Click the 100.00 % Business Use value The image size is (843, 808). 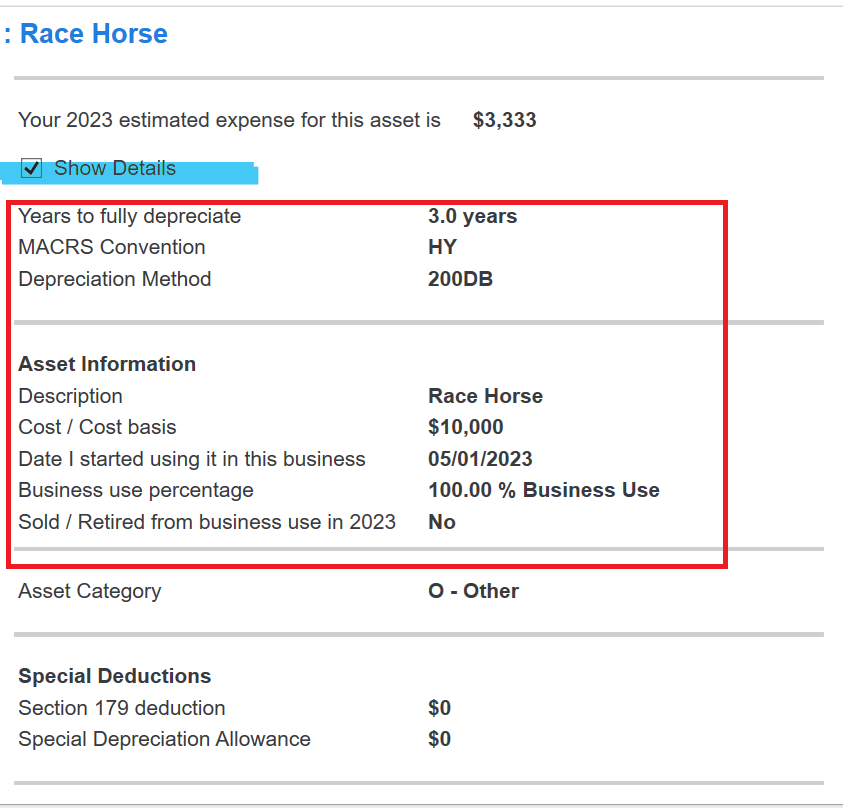tap(544, 490)
